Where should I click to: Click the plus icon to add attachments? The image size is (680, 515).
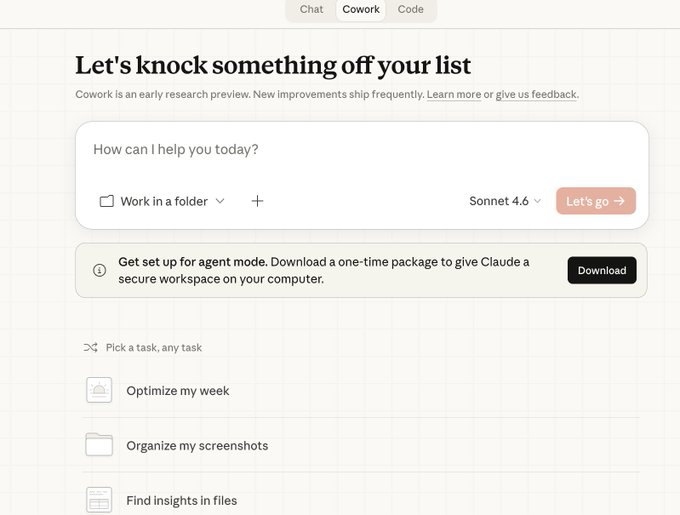[x=257, y=201]
